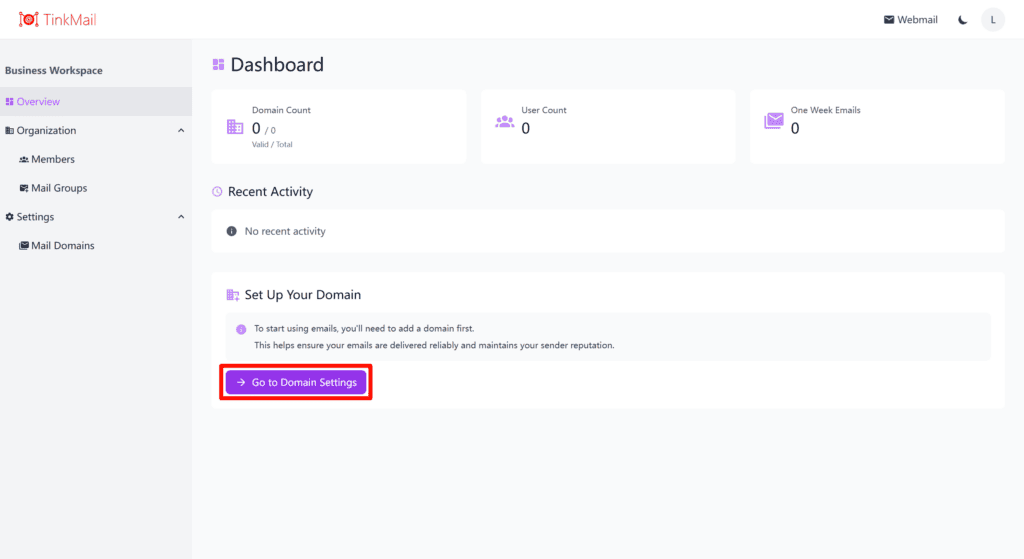Click the Recent Activity clock icon
The image size is (1024, 559).
point(217,191)
